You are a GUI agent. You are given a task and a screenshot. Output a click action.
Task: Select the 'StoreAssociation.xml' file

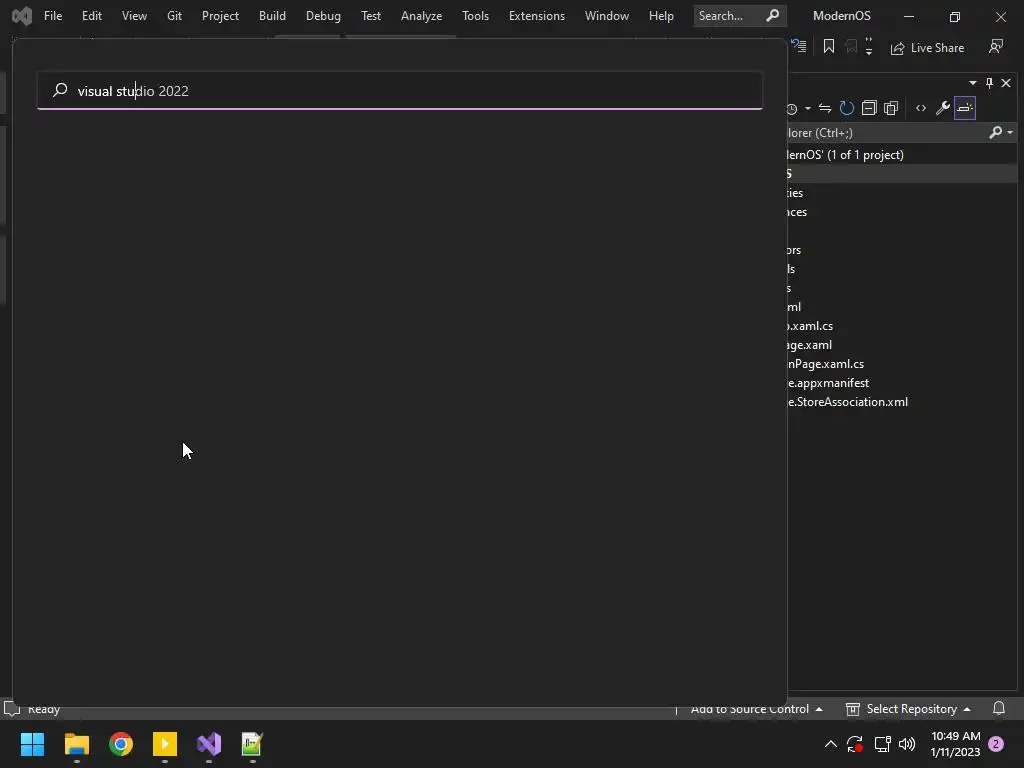coord(848,402)
